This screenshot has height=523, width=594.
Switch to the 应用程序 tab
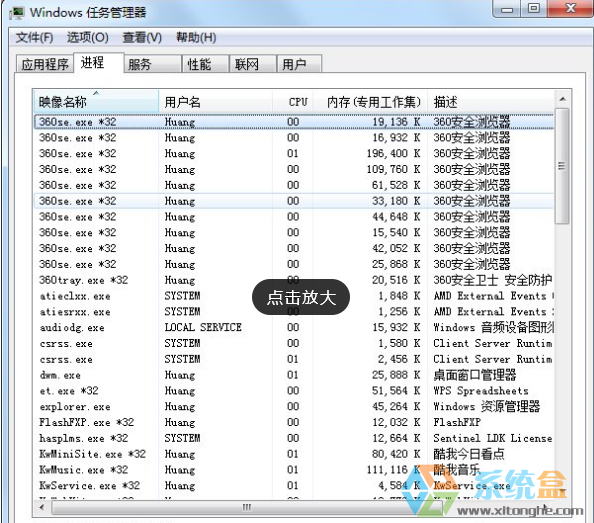point(45,64)
